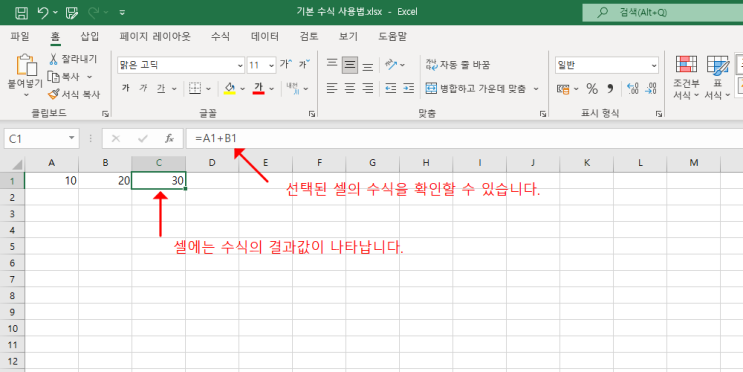Viewport: 743px width, 372px height.
Task: Open 조건부 서식 conditional formatting
Action: coord(686,77)
